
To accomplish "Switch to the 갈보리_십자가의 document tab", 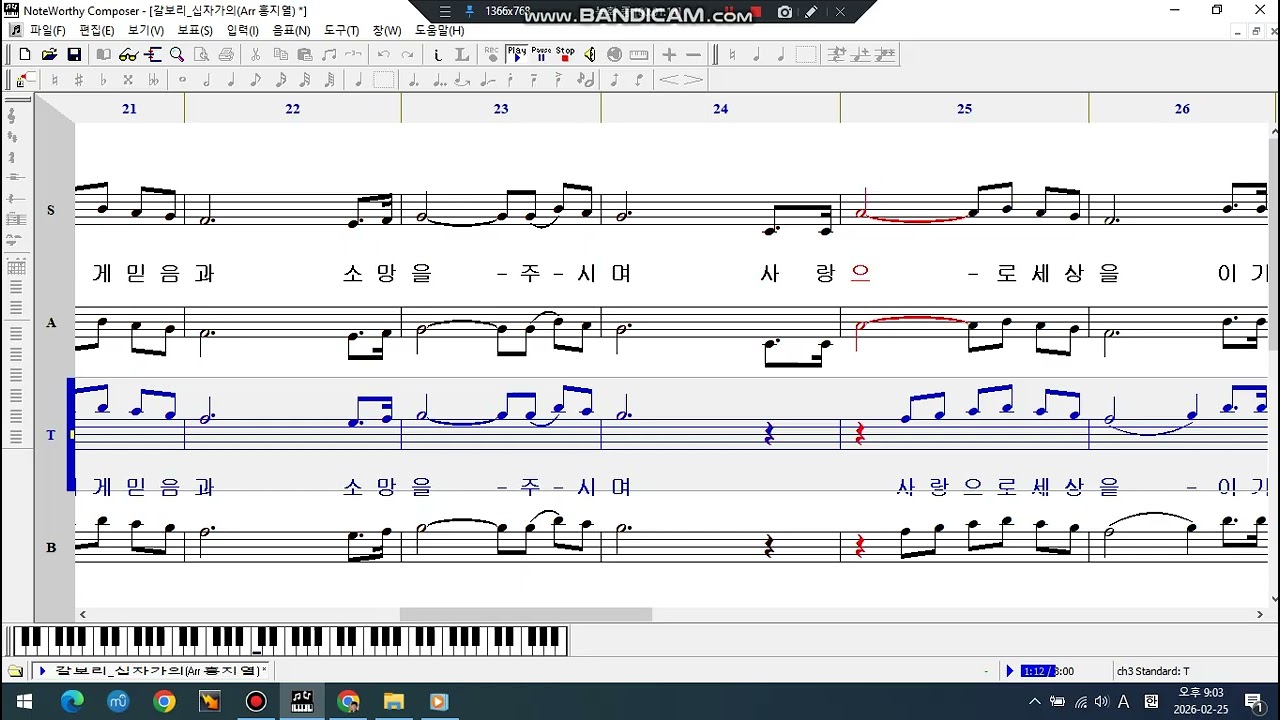I will [152, 671].
